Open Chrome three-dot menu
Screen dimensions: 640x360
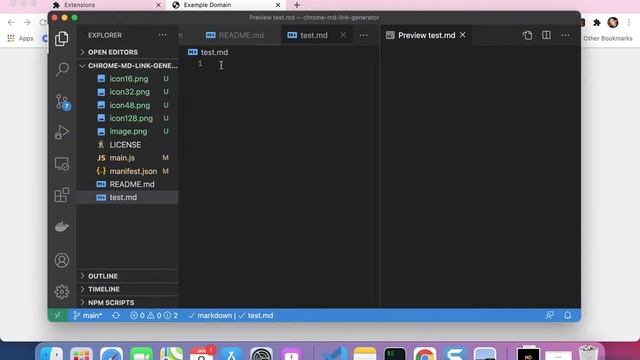point(629,22)
